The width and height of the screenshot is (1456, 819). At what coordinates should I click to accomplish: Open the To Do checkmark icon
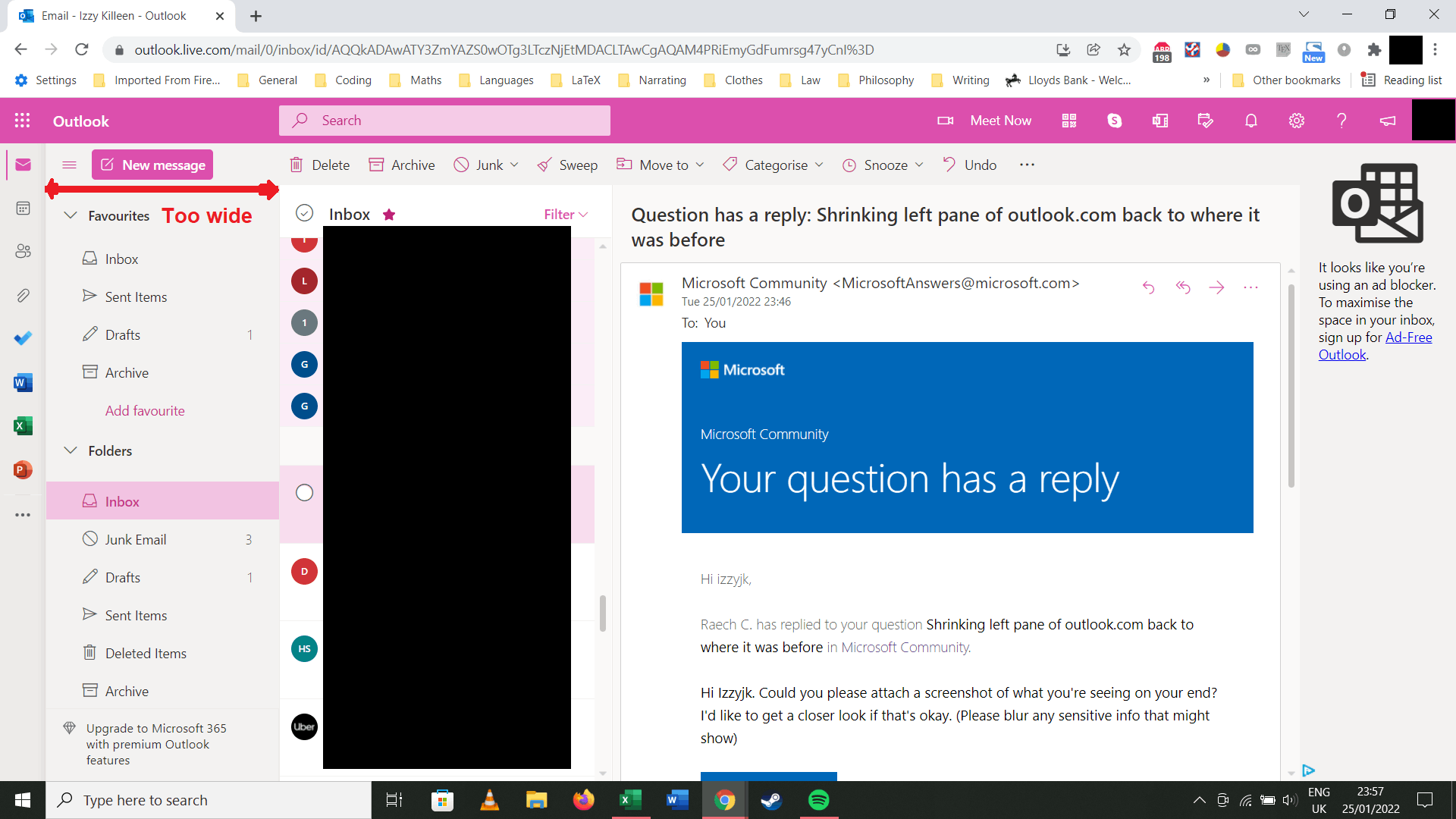click(x=23, y=338)
